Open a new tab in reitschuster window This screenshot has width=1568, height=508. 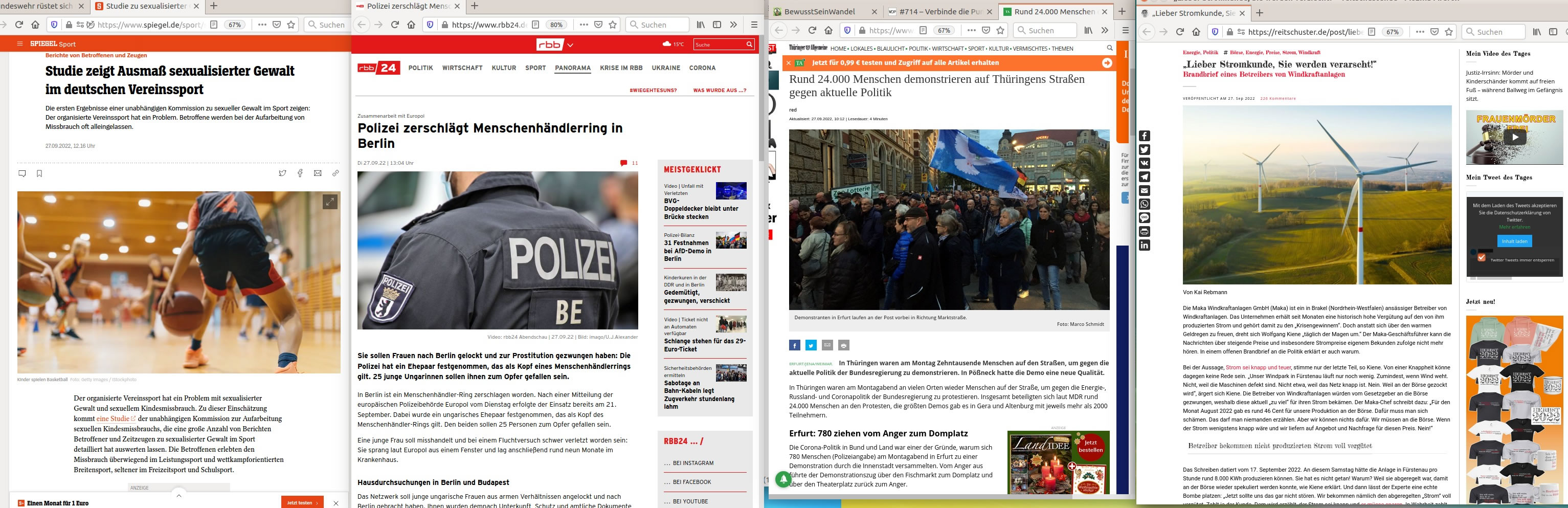coord(1260,13)
